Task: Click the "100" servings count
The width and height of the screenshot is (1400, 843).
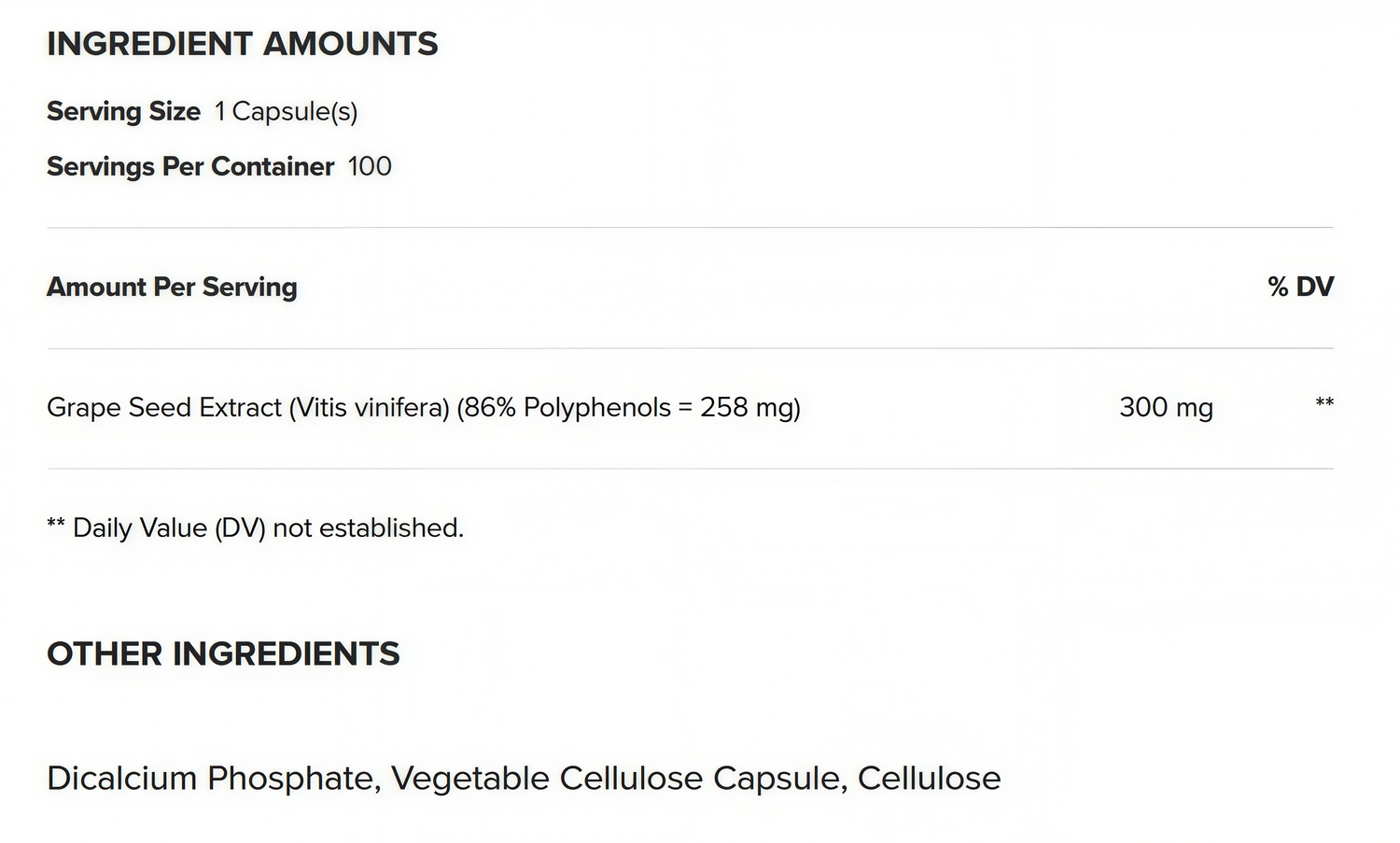Action: (x=370, y=166)
